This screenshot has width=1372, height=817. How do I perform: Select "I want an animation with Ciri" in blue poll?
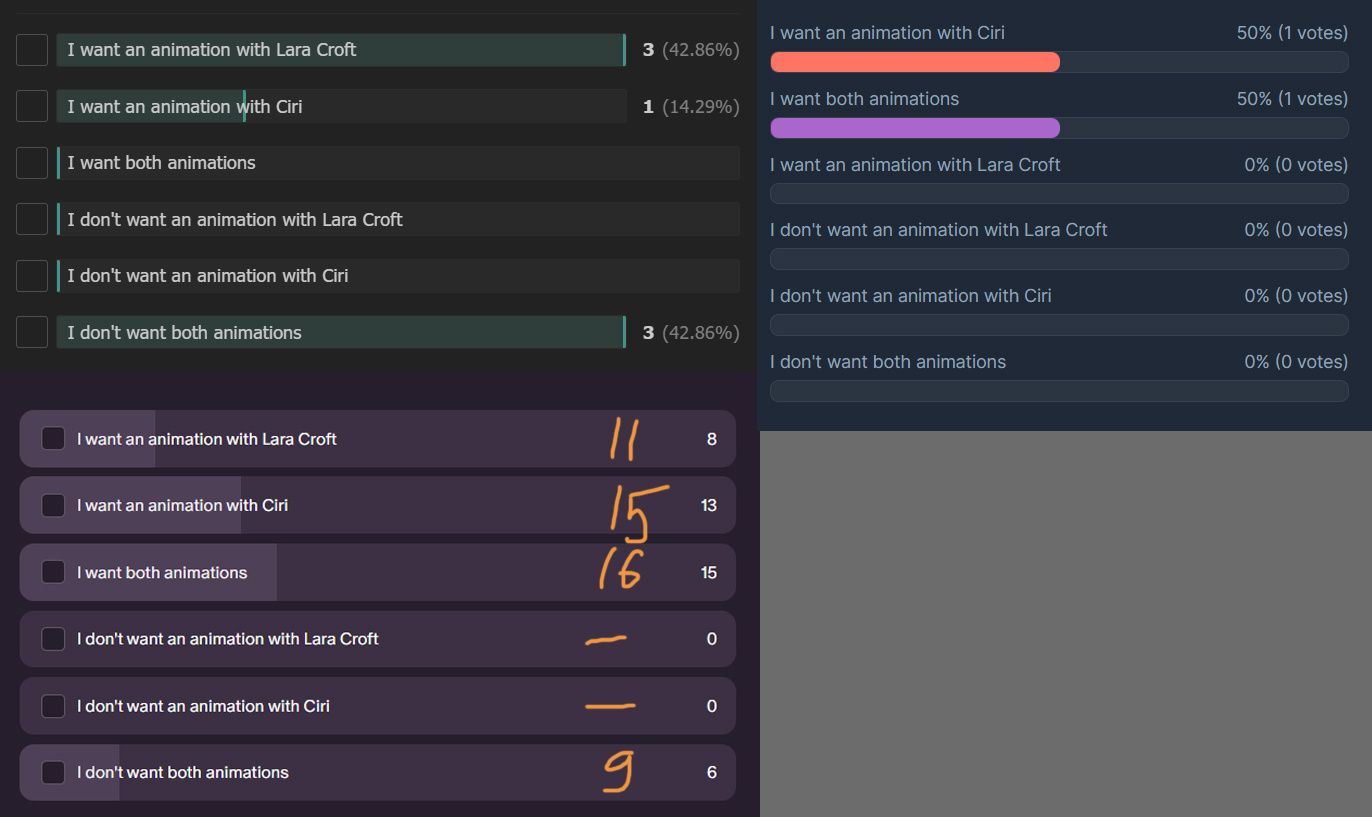(x=887, y=33)
